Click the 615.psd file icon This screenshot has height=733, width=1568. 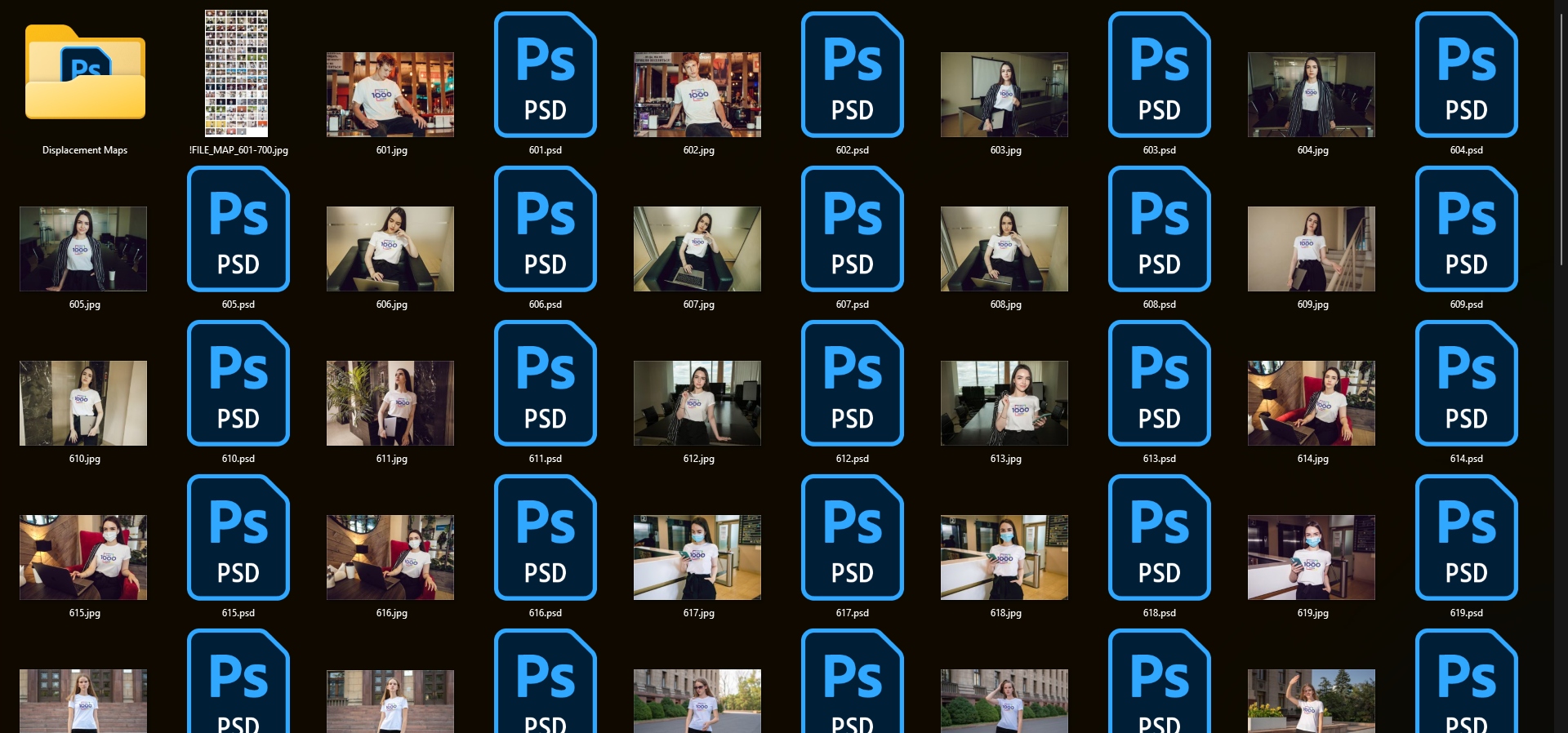[x=238, y=537]
